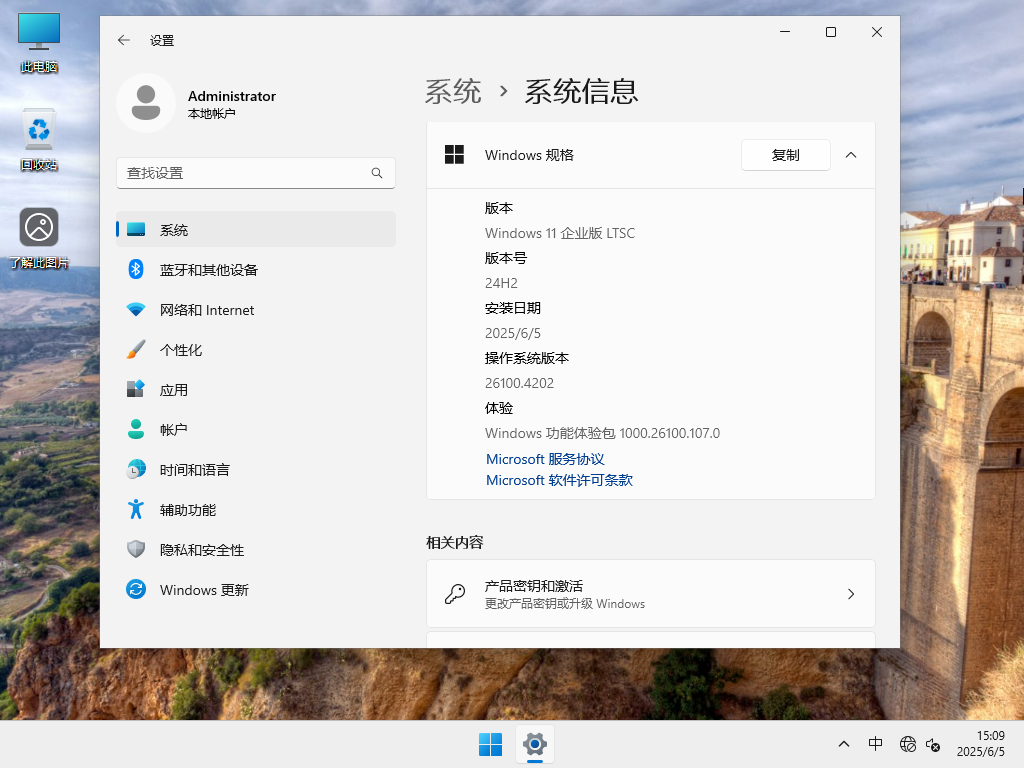Click the 中 input method indicator
The width and height of the screenshot is (1024, 768).
(875, 743)
